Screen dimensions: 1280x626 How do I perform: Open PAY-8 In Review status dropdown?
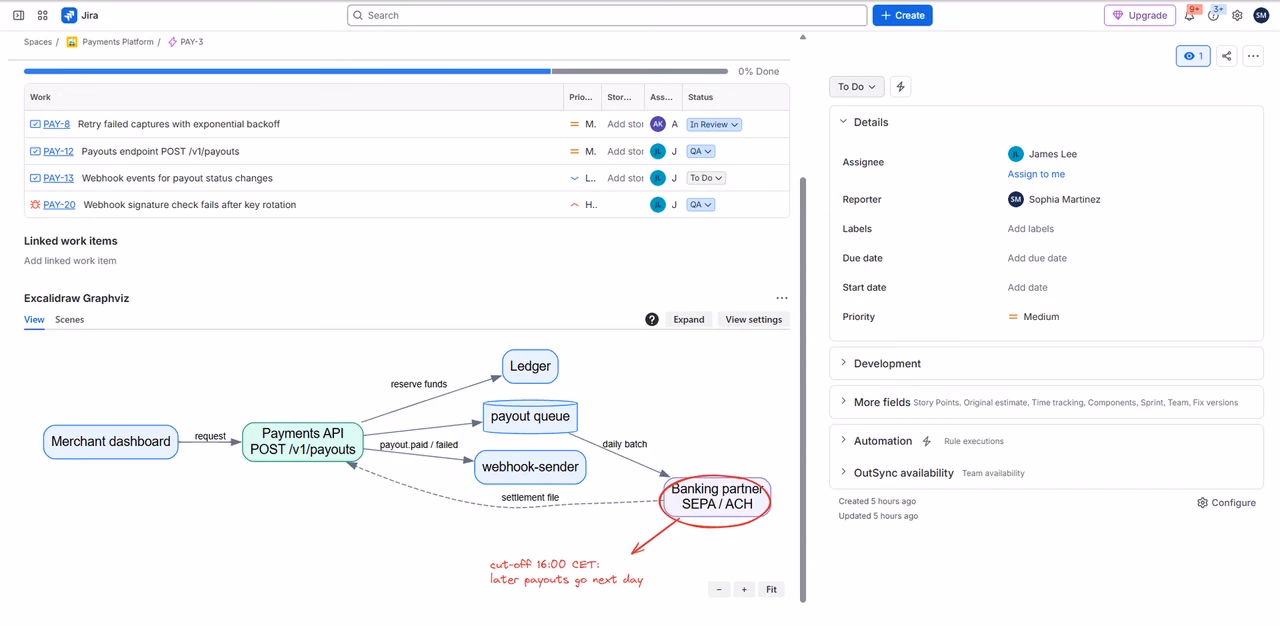[x=714, y=124]
